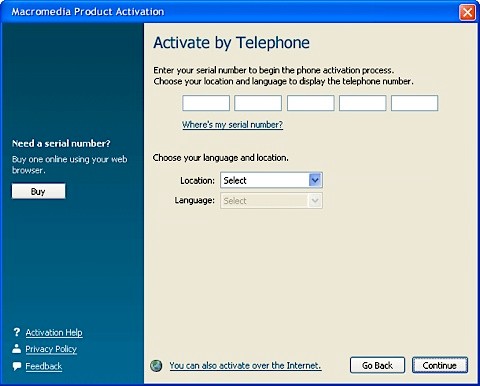Click the globe icon beside Internet activation
This screenshot has width=480, height=386.
click(x=156, y=366)
